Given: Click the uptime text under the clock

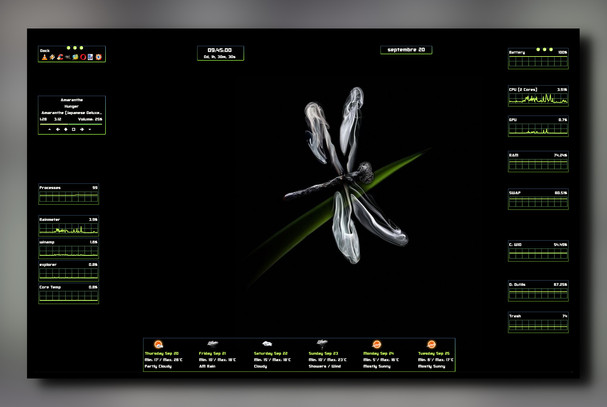Looking at the screenshot, I should pos(220,57).
